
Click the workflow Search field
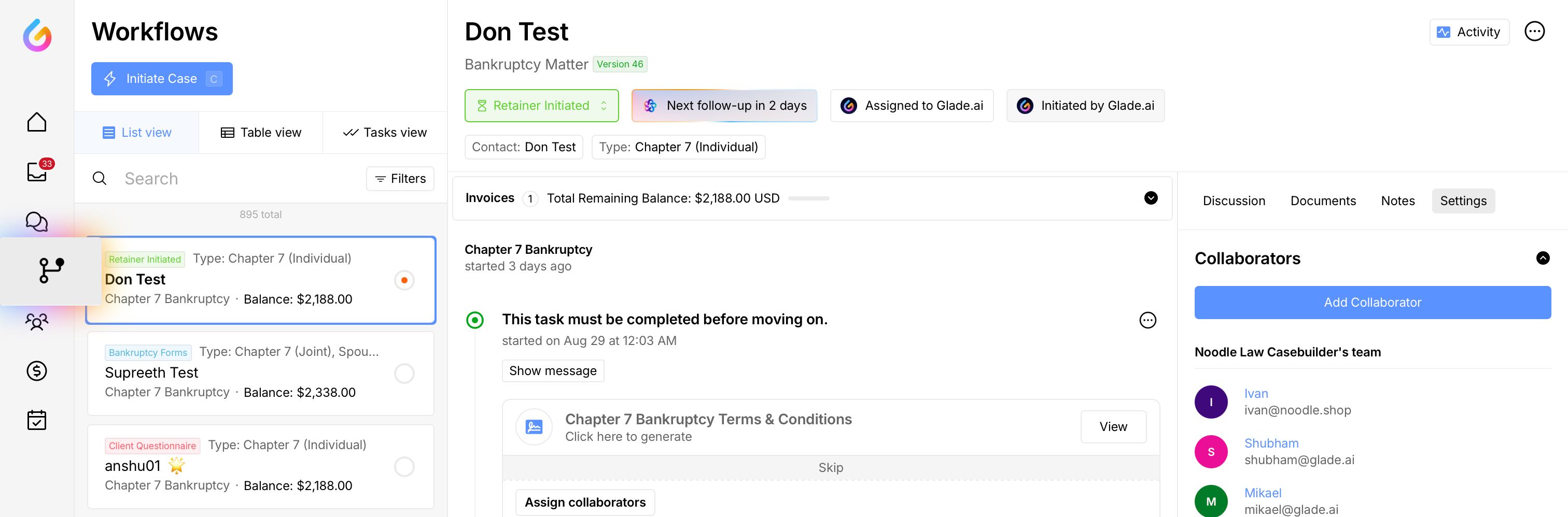click(x=237, y=179)
